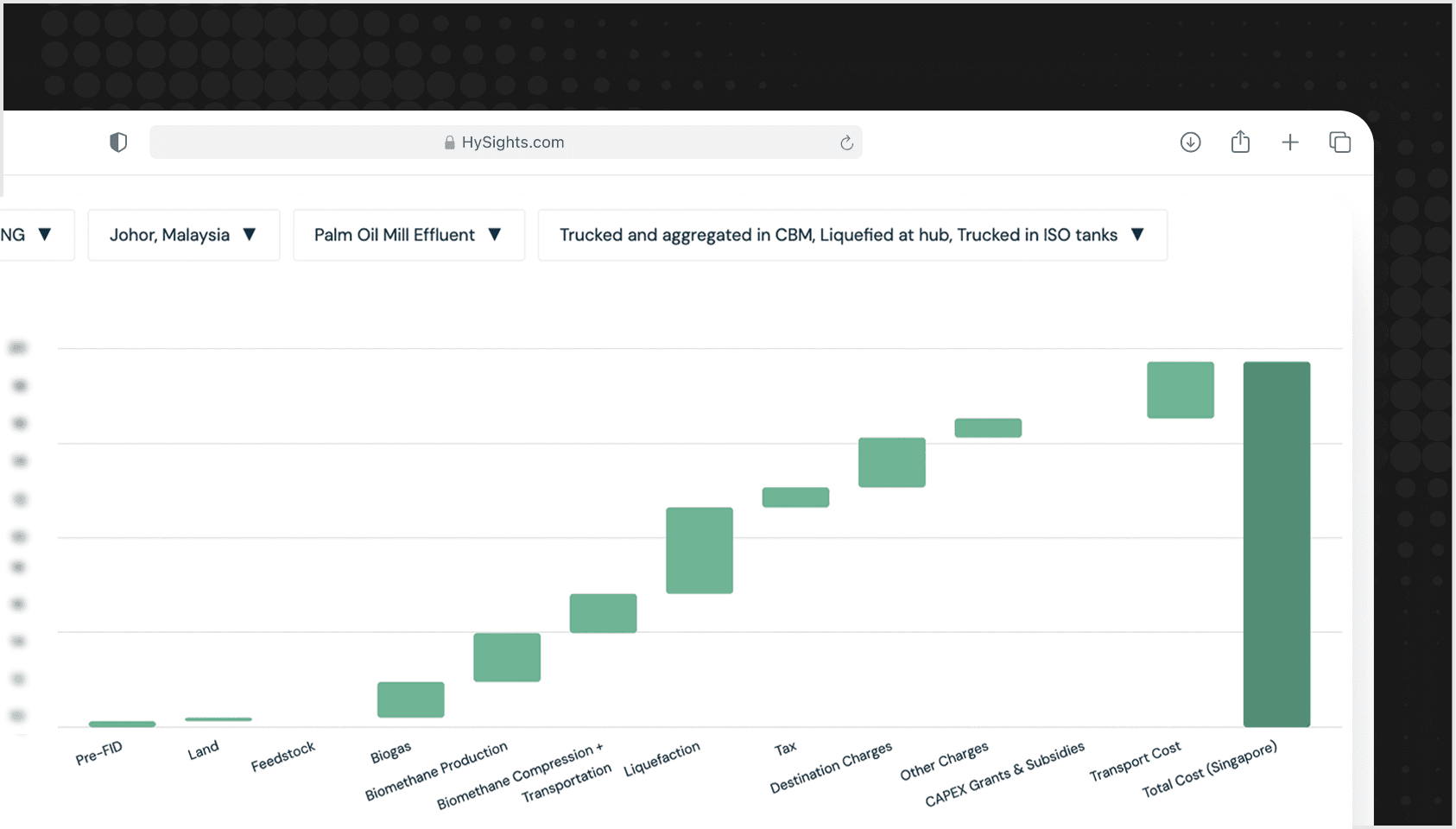Reload the page with refresh icon
Screen dimensions: 1456x829
(x=846, y=143)
